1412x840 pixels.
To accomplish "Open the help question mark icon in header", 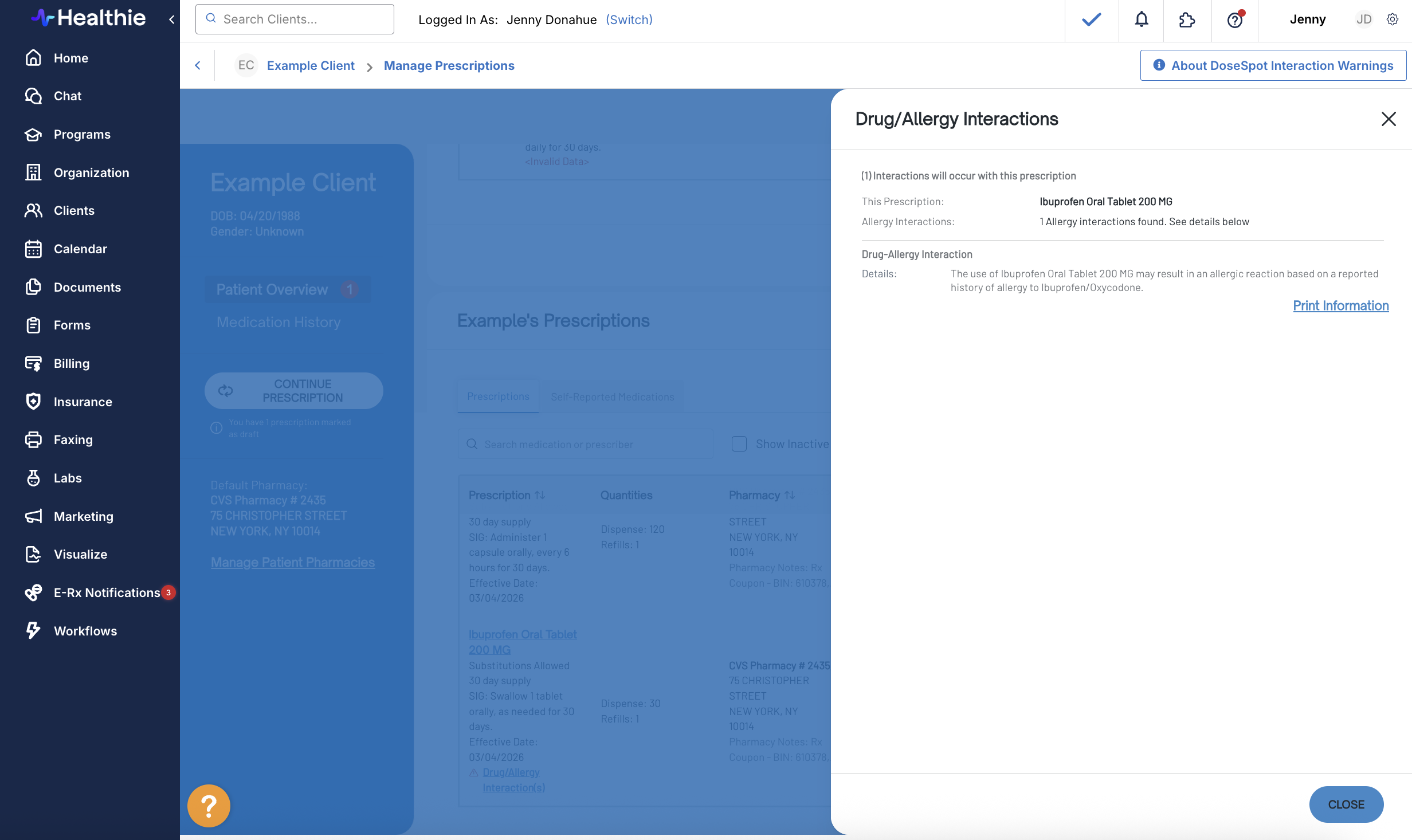I will click(1234, 19).
